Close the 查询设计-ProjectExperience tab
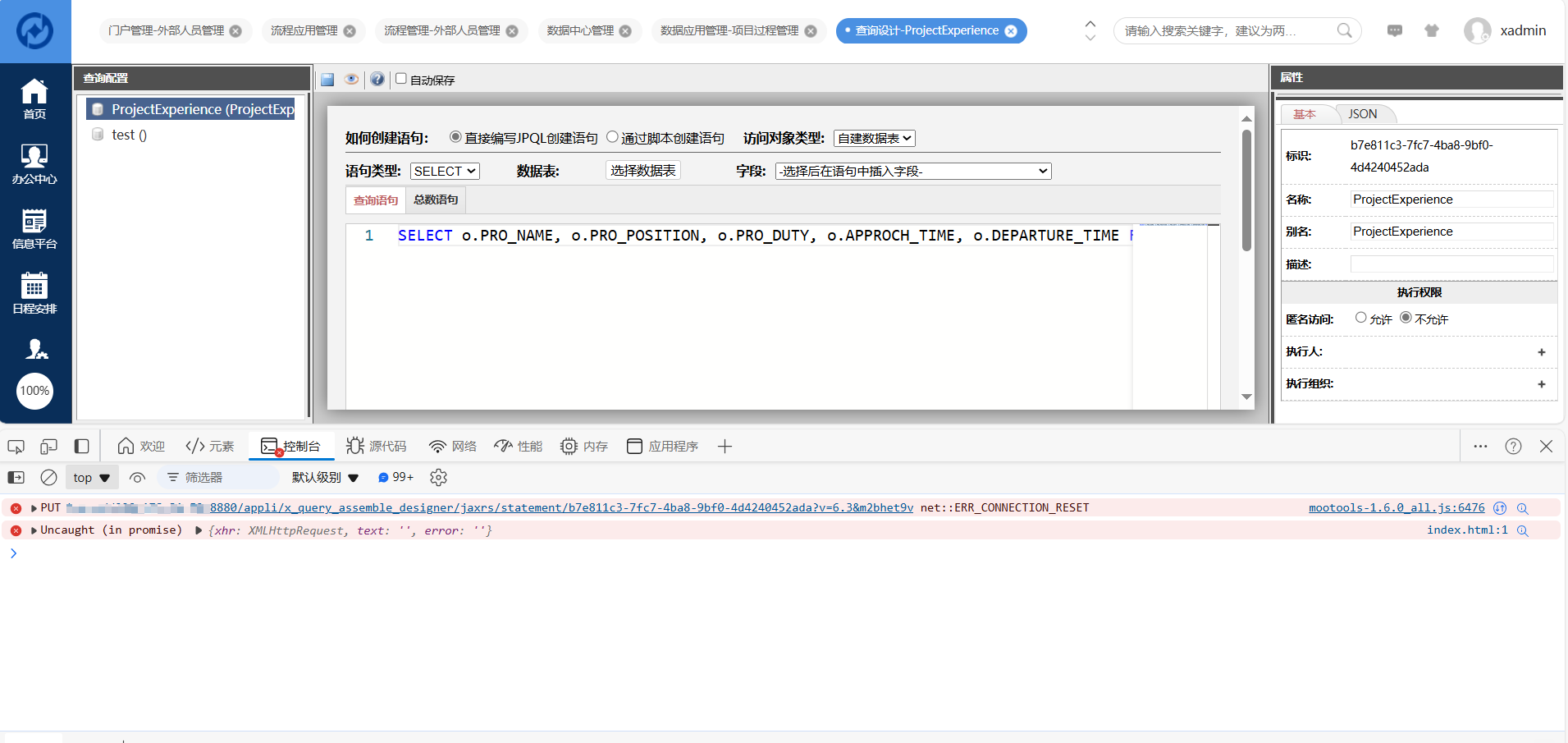The image size is (1568, 743). (x=1011, y=31)
